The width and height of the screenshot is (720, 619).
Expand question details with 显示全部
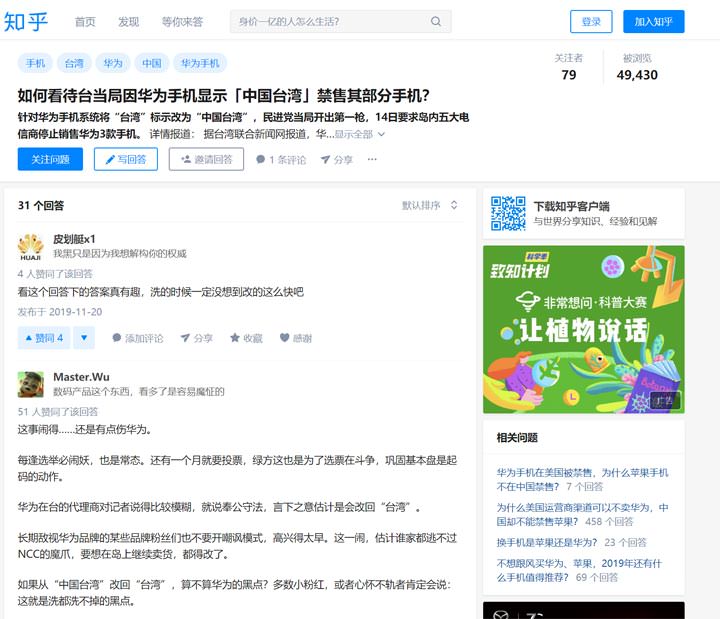(359, 134)
